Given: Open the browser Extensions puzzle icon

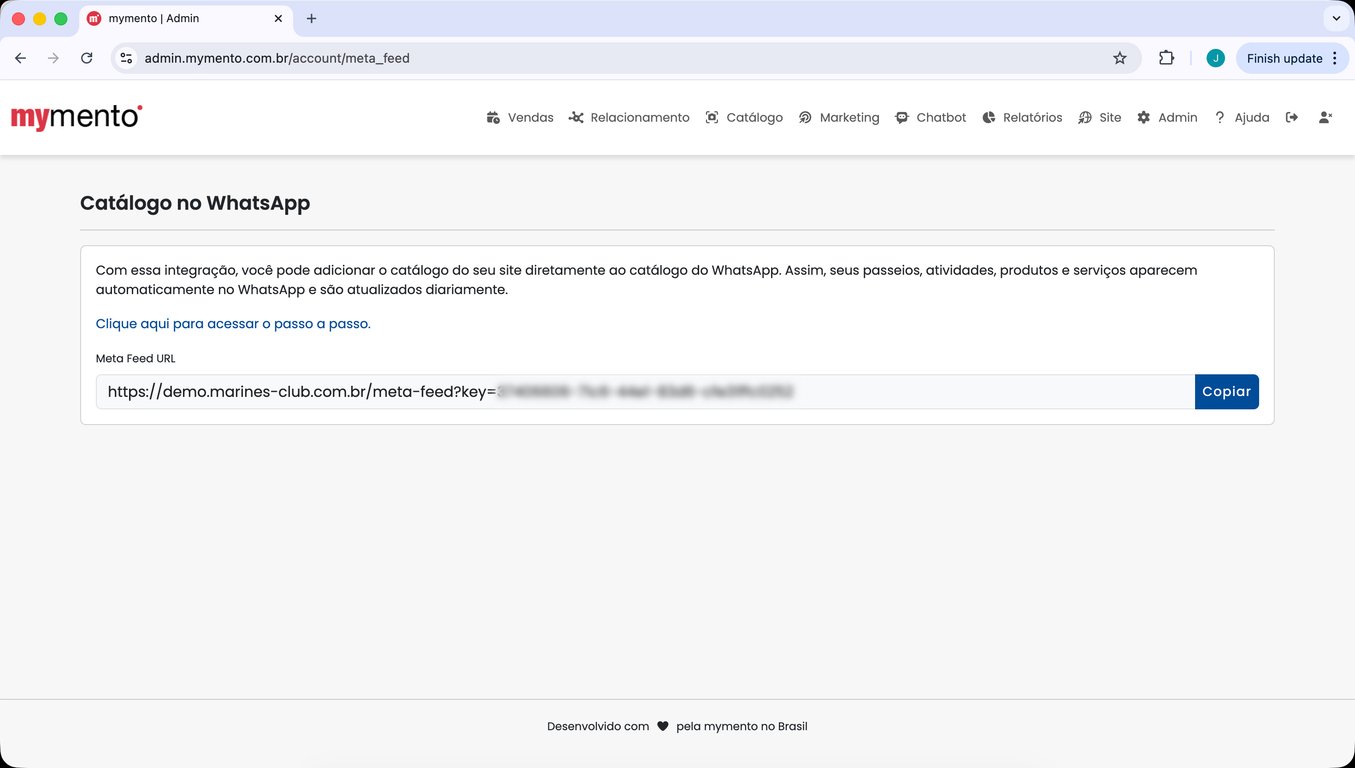Looking at the screenshot, I should point(1166,58).
